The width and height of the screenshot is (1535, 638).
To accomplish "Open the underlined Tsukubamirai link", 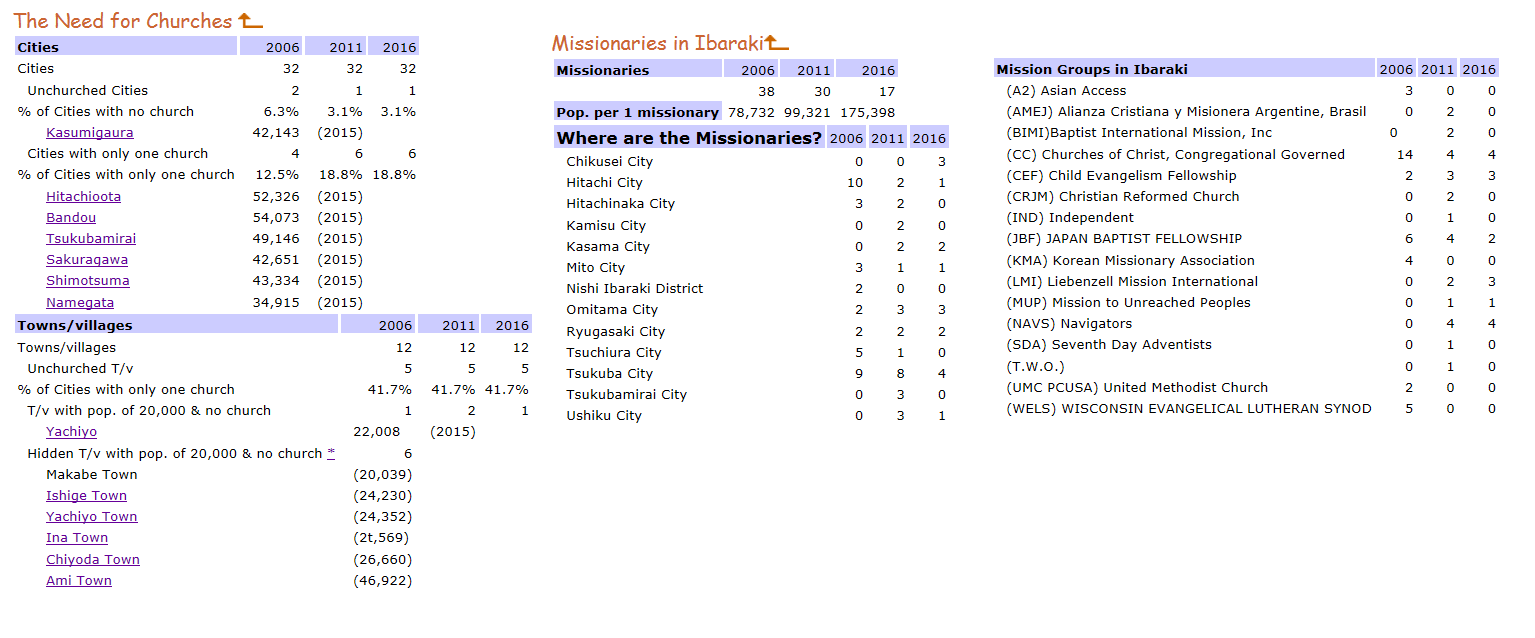I will coord(91,239).
